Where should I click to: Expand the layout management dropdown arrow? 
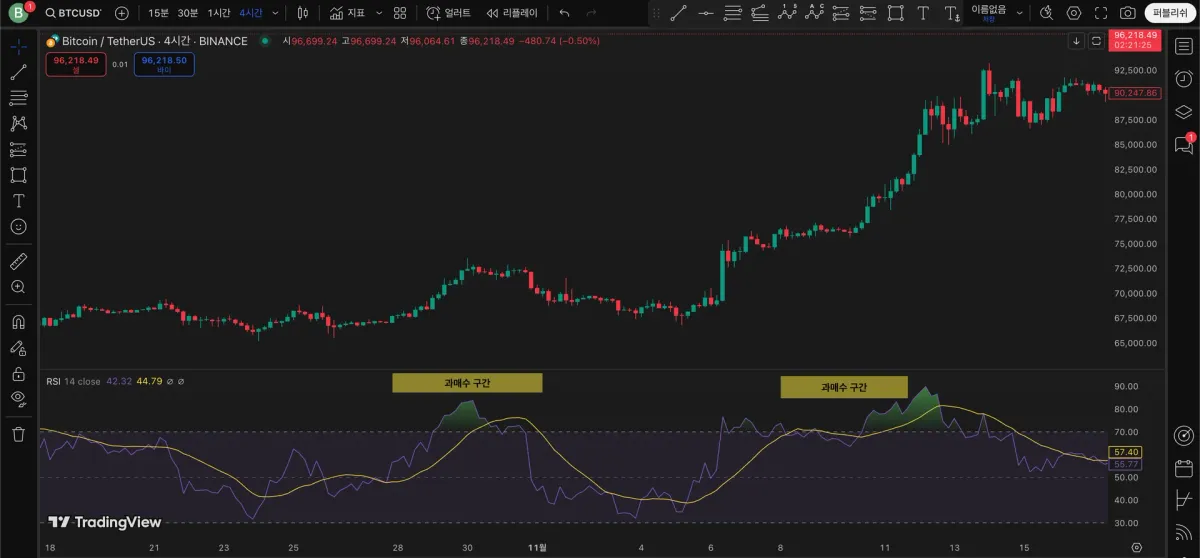1020,14
